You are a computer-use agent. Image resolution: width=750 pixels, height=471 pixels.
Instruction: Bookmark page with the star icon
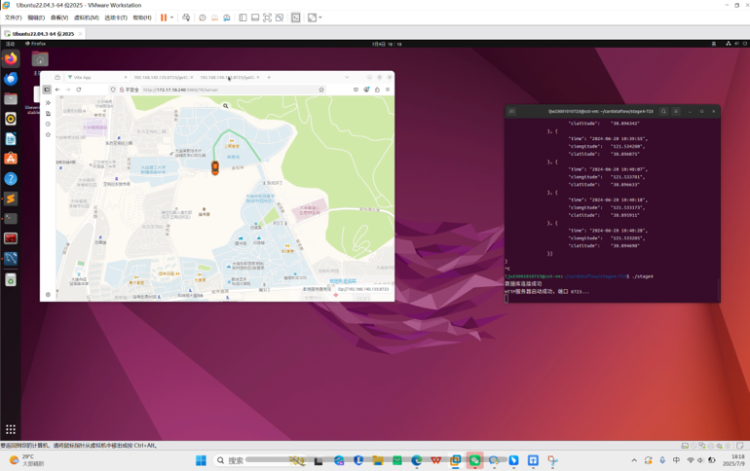tap(321, 89)
